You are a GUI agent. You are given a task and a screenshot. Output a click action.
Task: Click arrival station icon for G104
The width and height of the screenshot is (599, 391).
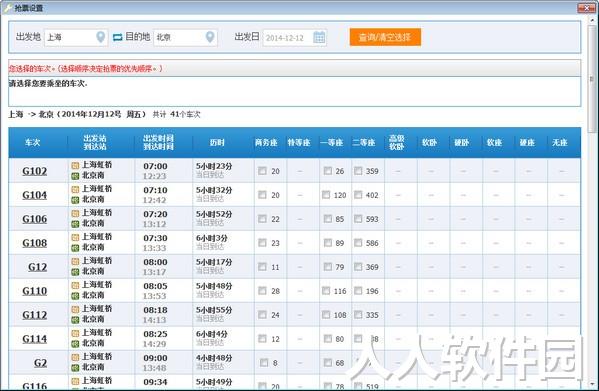click(x=75, y=200)
